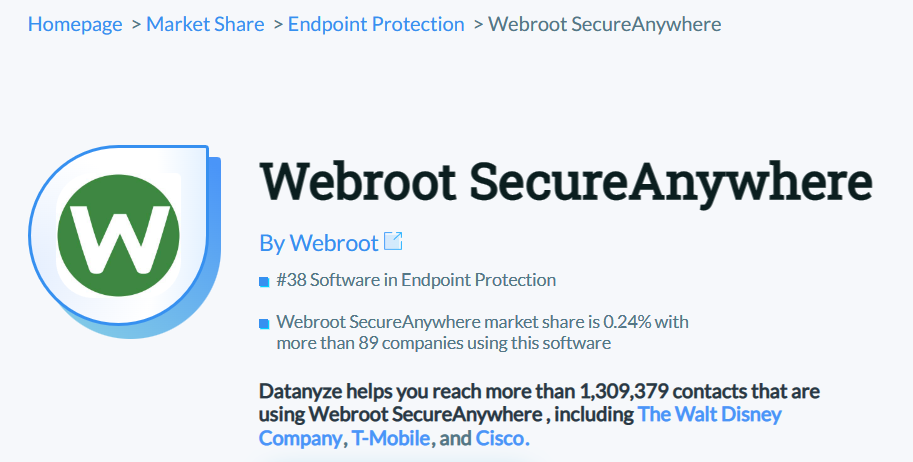Click the blue bullet beside #38 ranking
The width and height of the screenshot is (913, 462).
(264, 282)
